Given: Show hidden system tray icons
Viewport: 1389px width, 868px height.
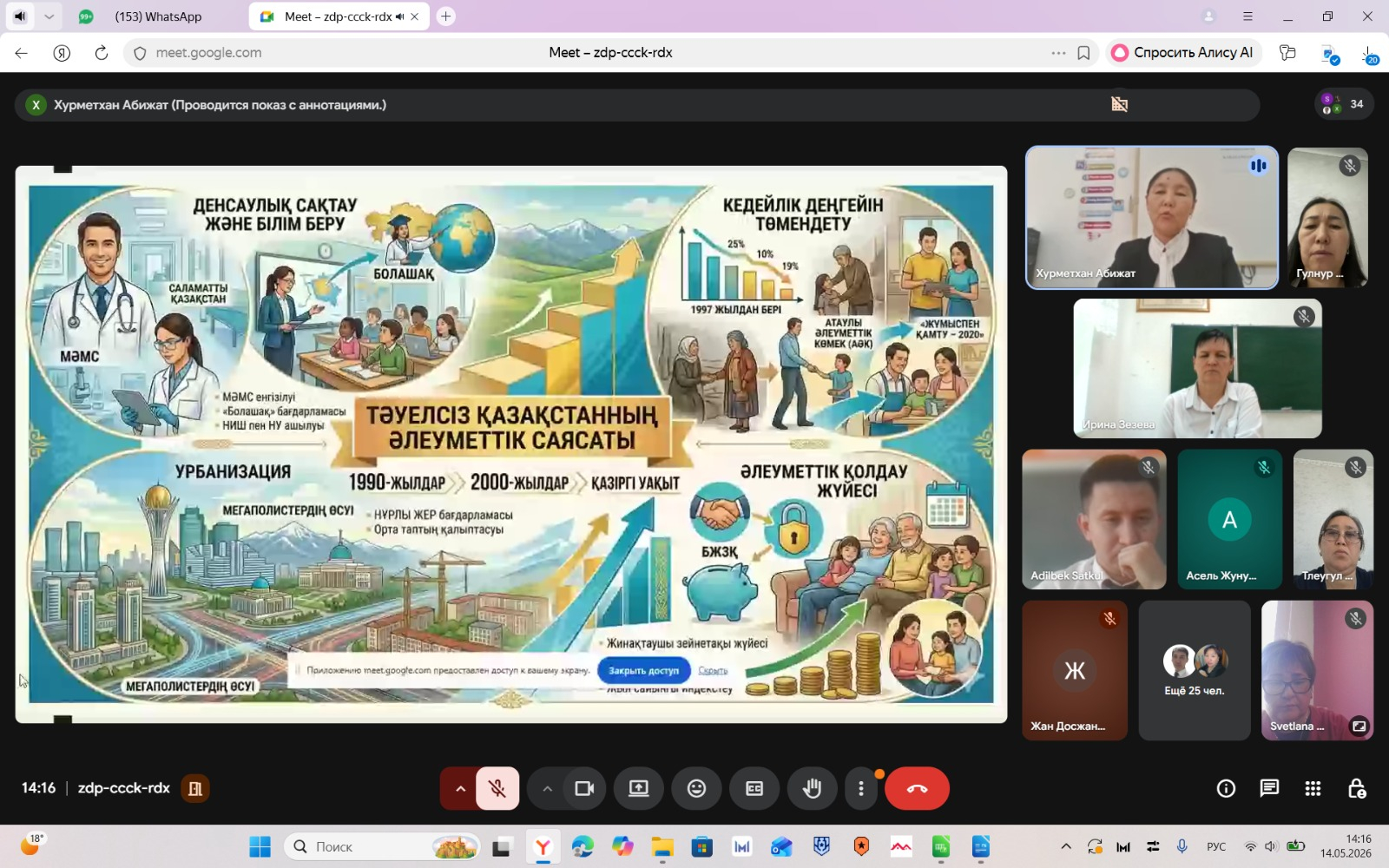Looking at the screenshot, I should click(1066, 846).
